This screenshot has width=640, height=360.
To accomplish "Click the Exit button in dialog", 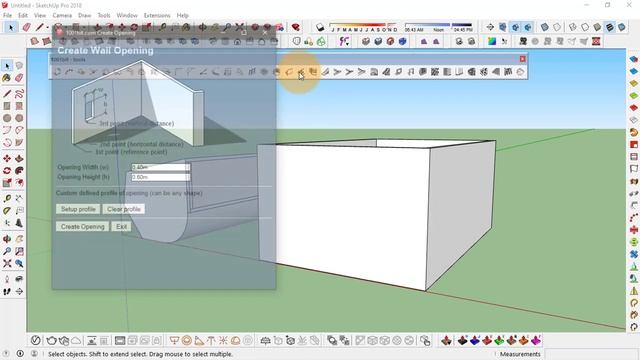I will 121,227.
